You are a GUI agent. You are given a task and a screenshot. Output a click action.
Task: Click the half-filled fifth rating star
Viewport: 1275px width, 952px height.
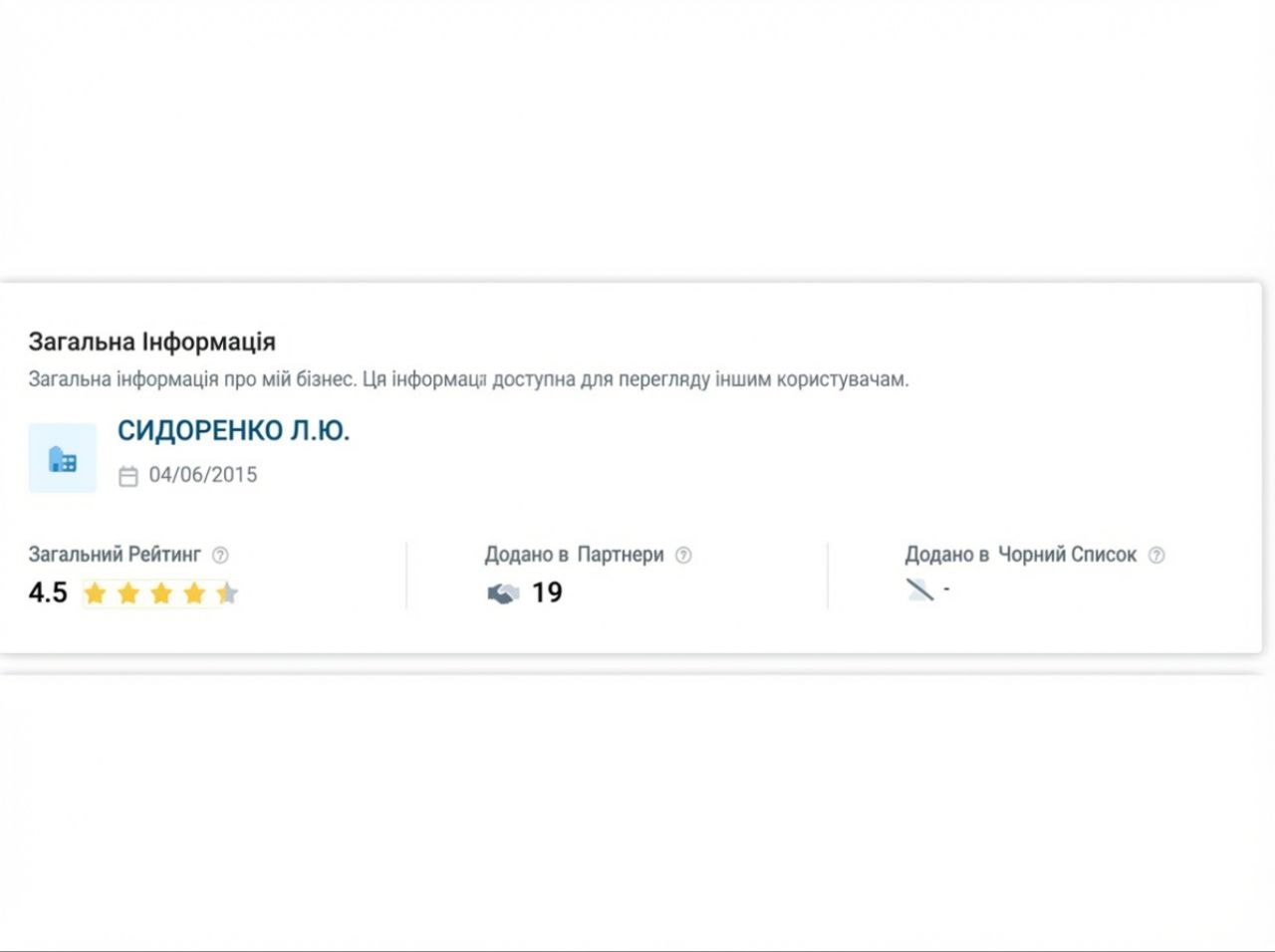pyautogui.click(x=227, y=595)
